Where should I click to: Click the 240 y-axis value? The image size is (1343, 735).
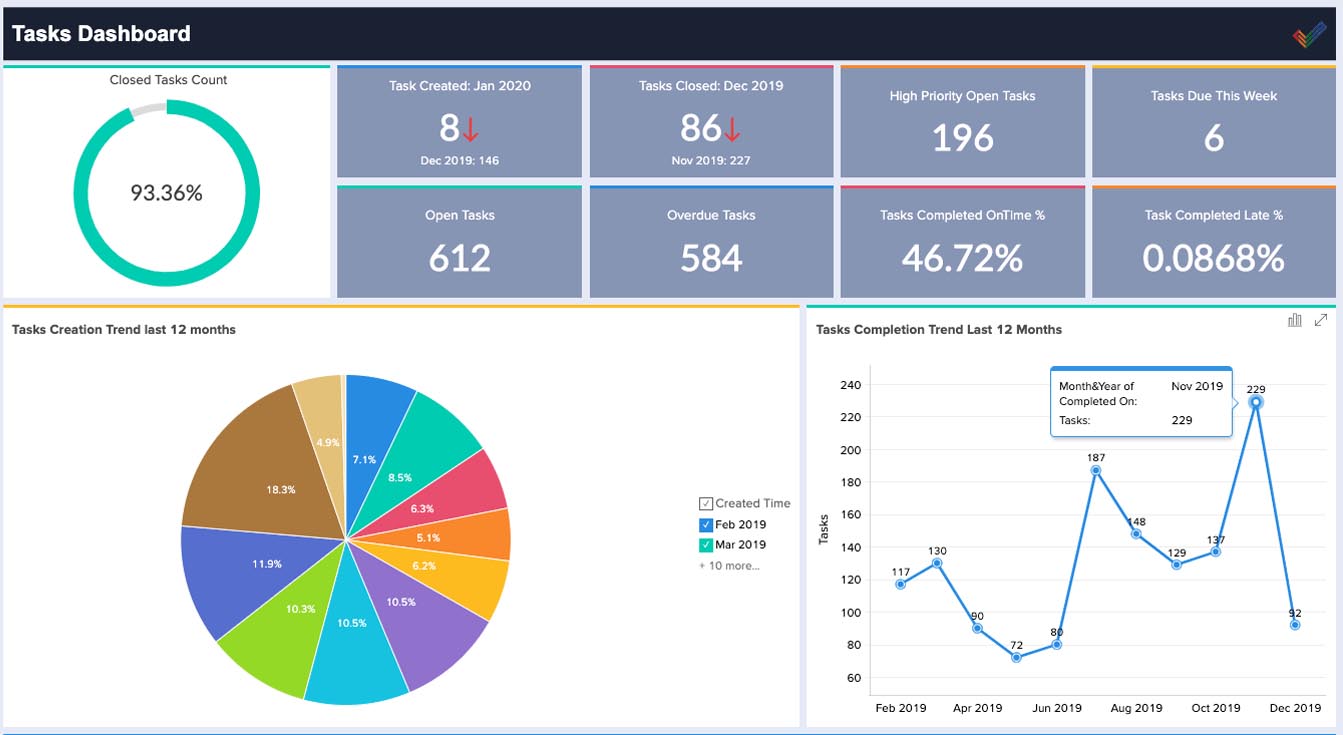(x=850, y=385)
